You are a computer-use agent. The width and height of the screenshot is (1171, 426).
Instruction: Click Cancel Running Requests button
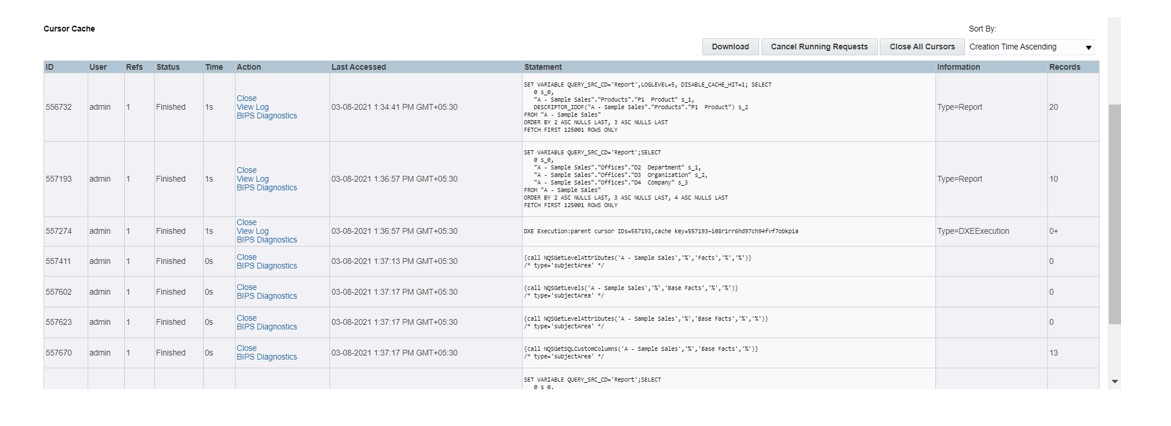click(x=819, y=47)
